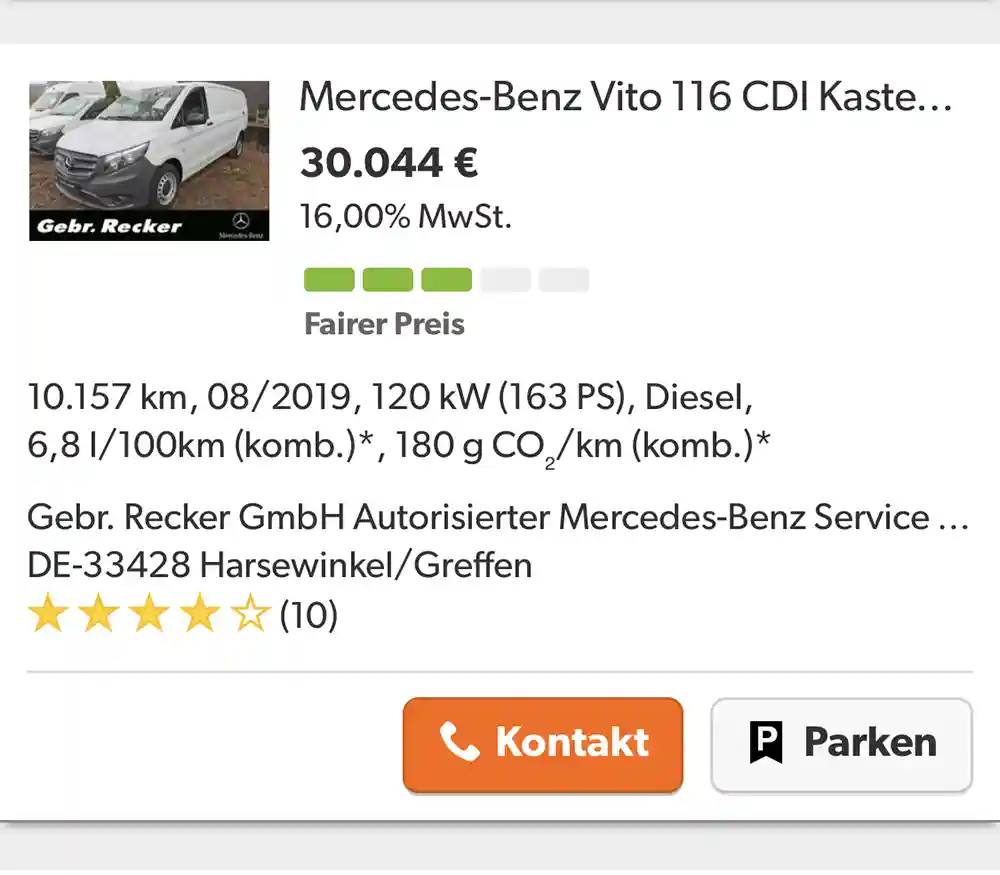Click the first green price rating bar
Screen dimensions: 1000x875
(x=329, y=280)
